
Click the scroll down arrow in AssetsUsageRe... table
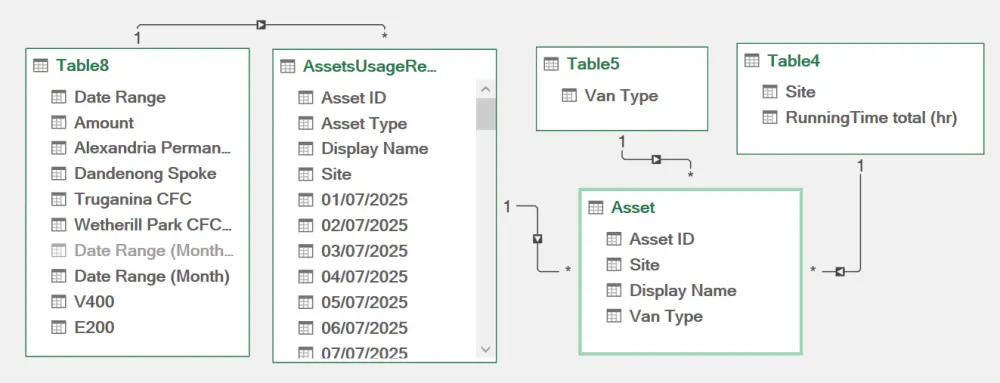pos(486,349)
